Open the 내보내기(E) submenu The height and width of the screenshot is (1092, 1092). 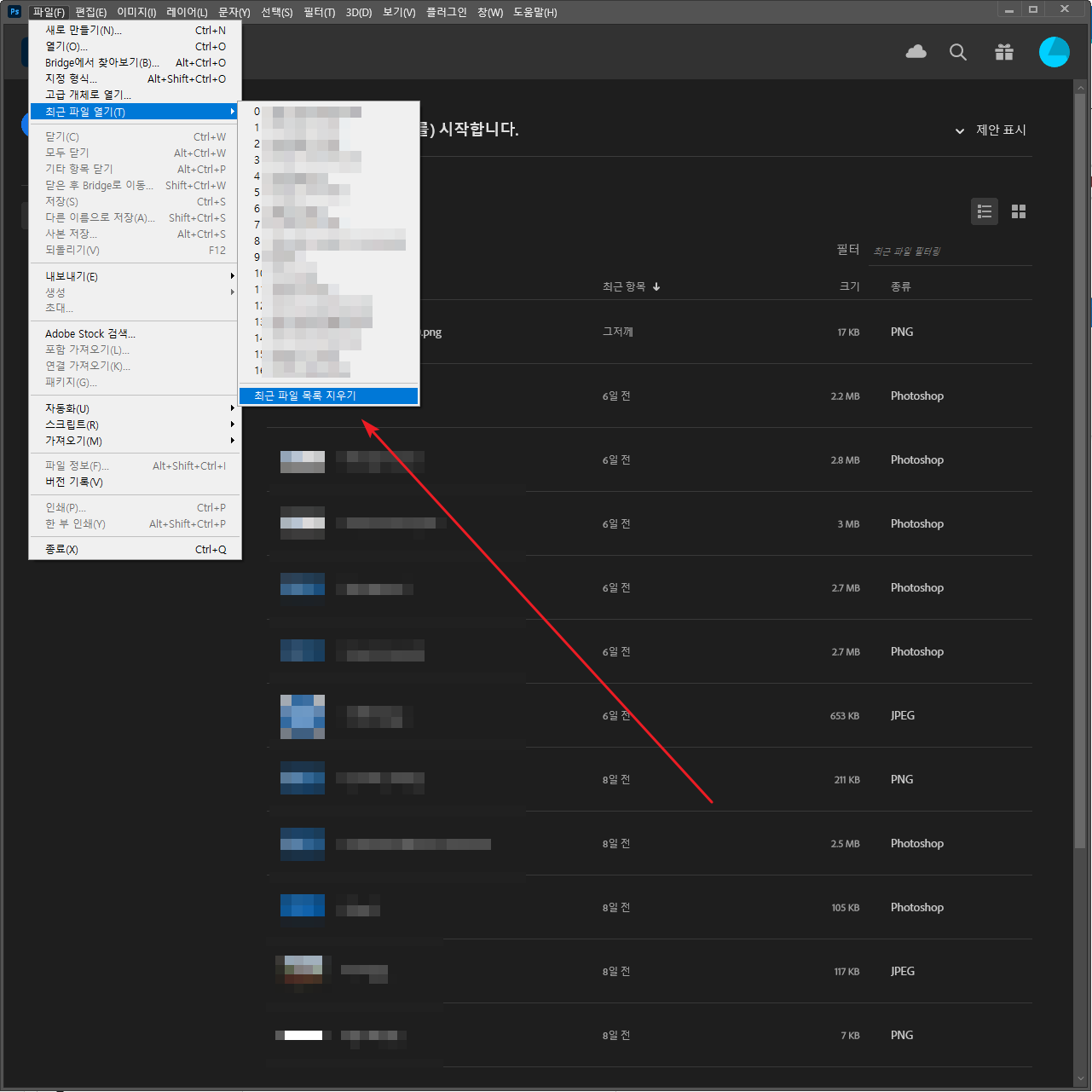pyautogui.click(x=136, y=276)
